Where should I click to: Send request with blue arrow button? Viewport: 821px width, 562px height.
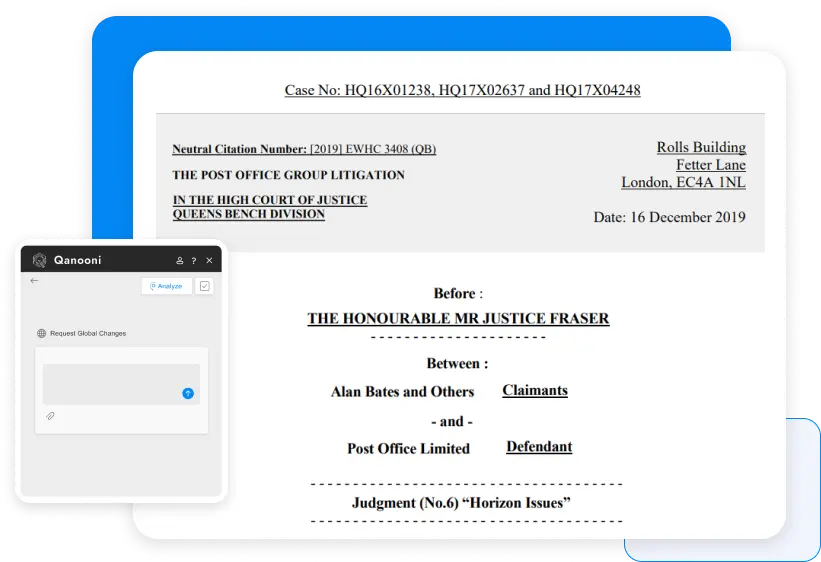coord(187,393)
